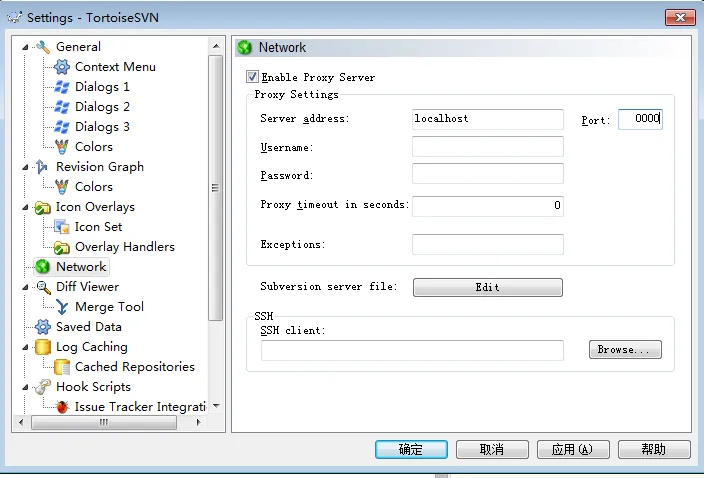Click the Colors icon under General

point(62,147)
